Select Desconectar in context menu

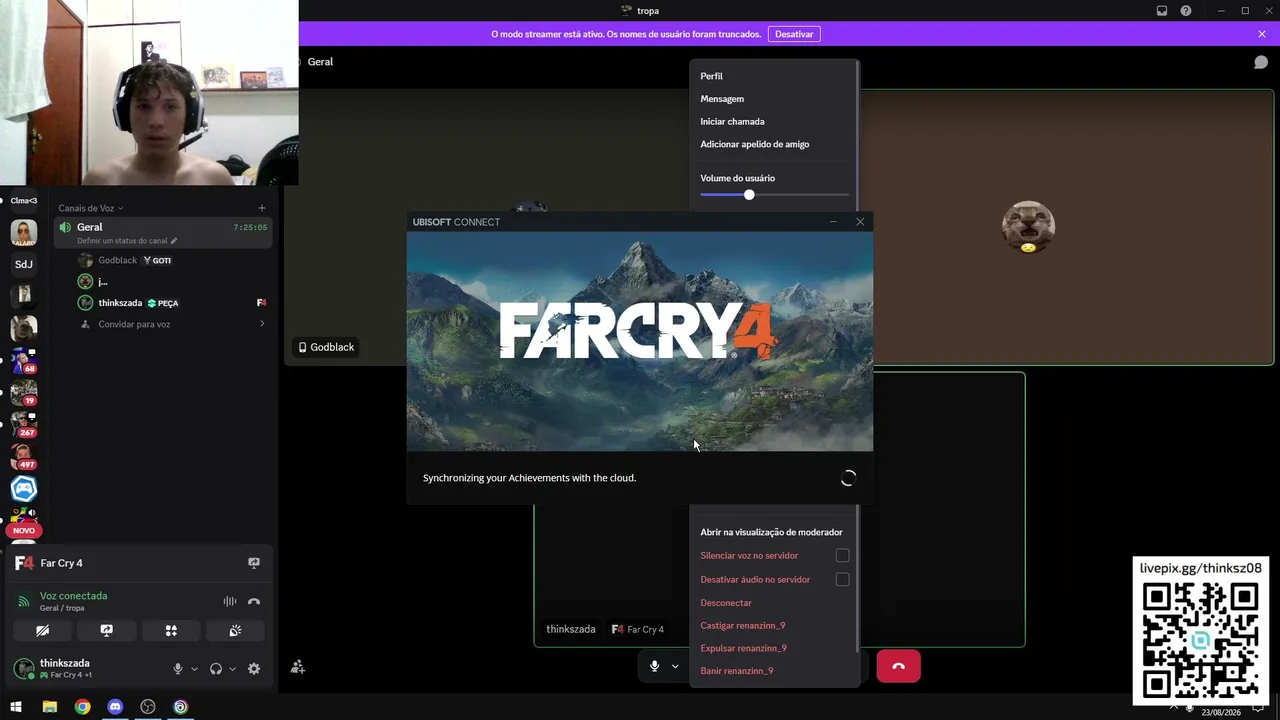click(x=726, y=603)
